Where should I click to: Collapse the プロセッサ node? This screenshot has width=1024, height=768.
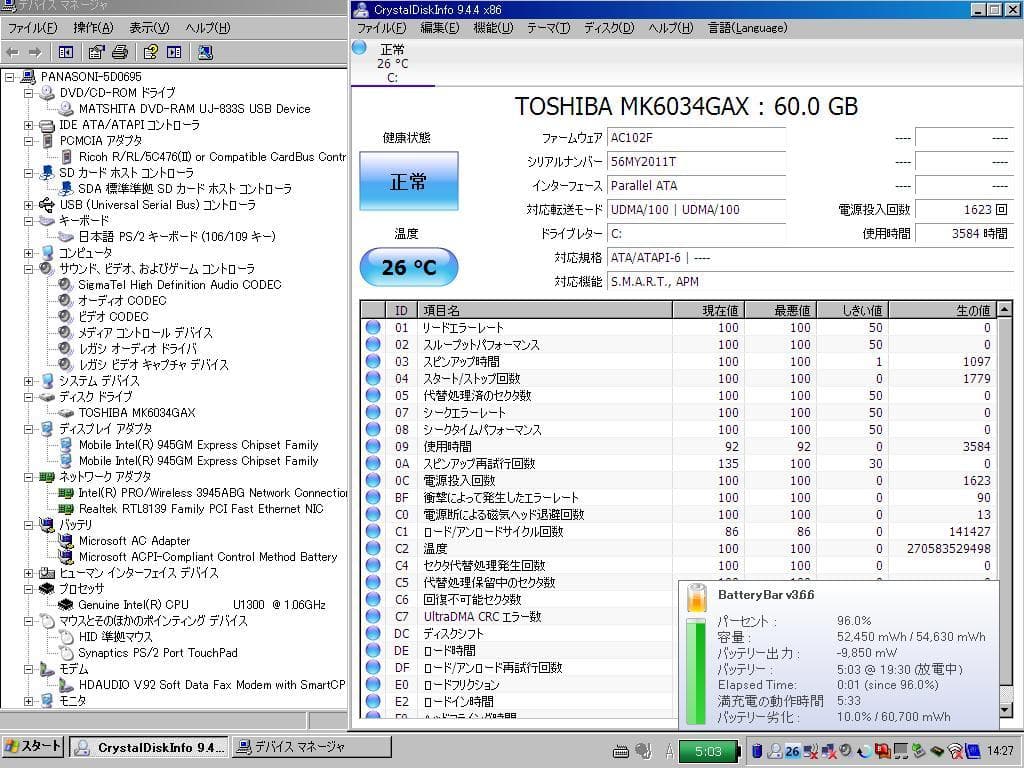[29, 589]
